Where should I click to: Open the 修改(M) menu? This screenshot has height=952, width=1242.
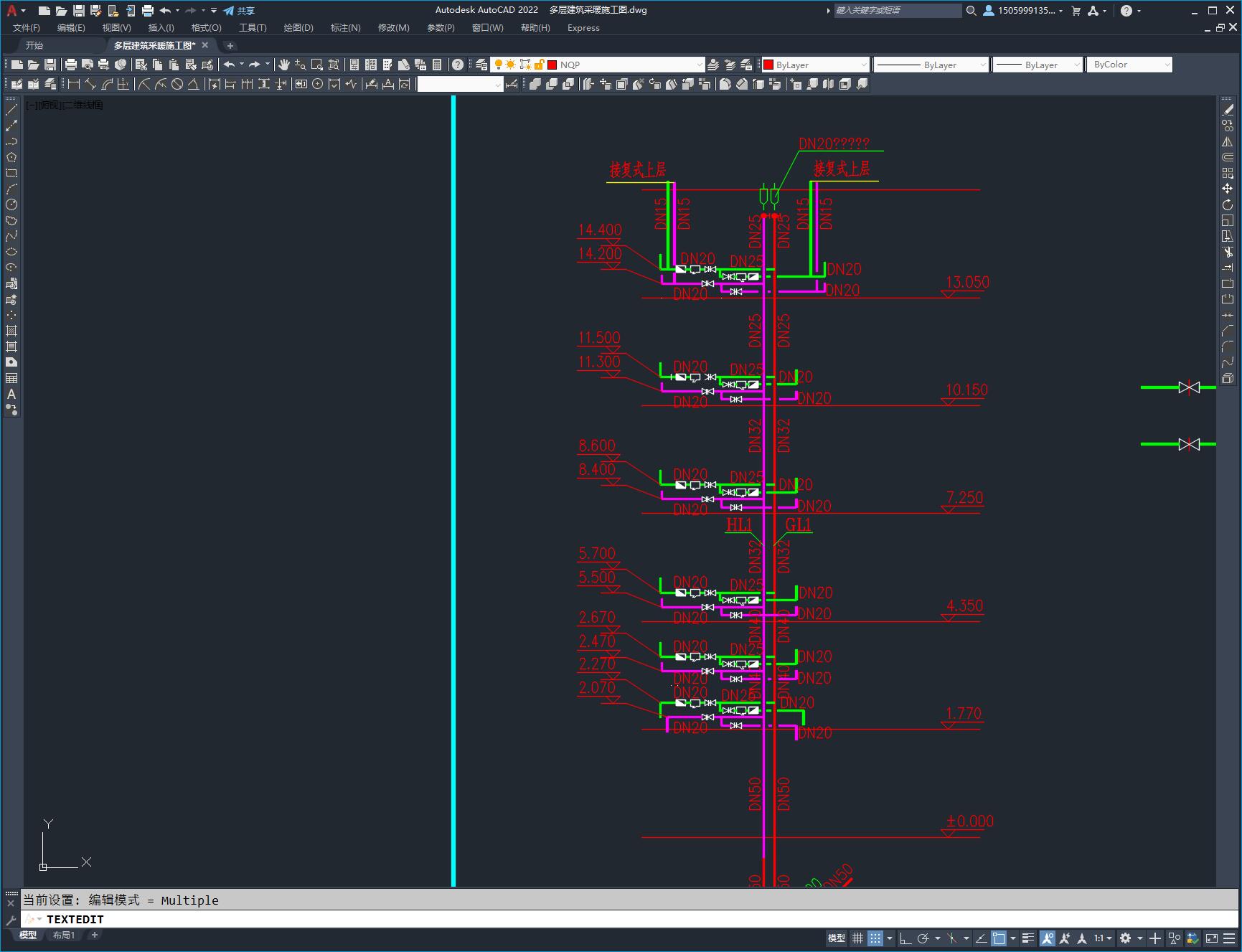[x=393, y=28]
